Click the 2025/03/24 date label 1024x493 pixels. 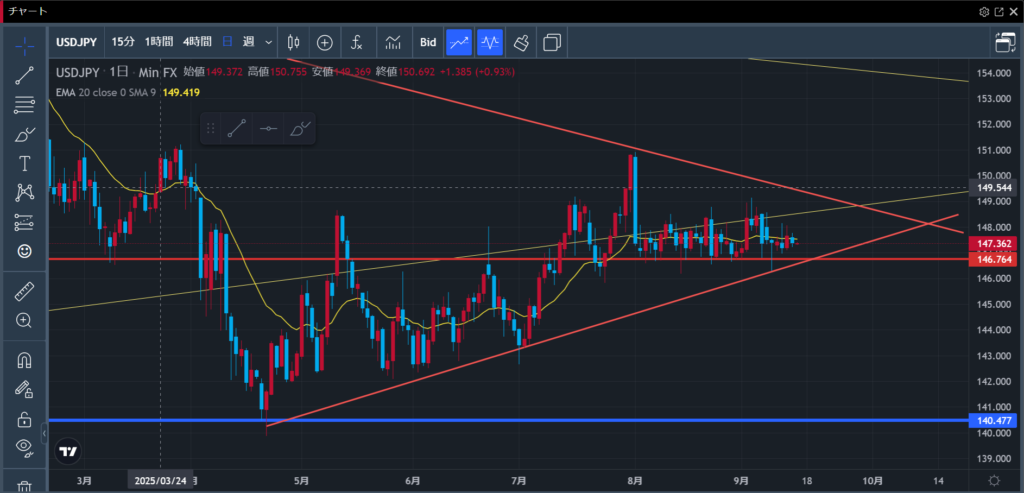tap(161, 480)
